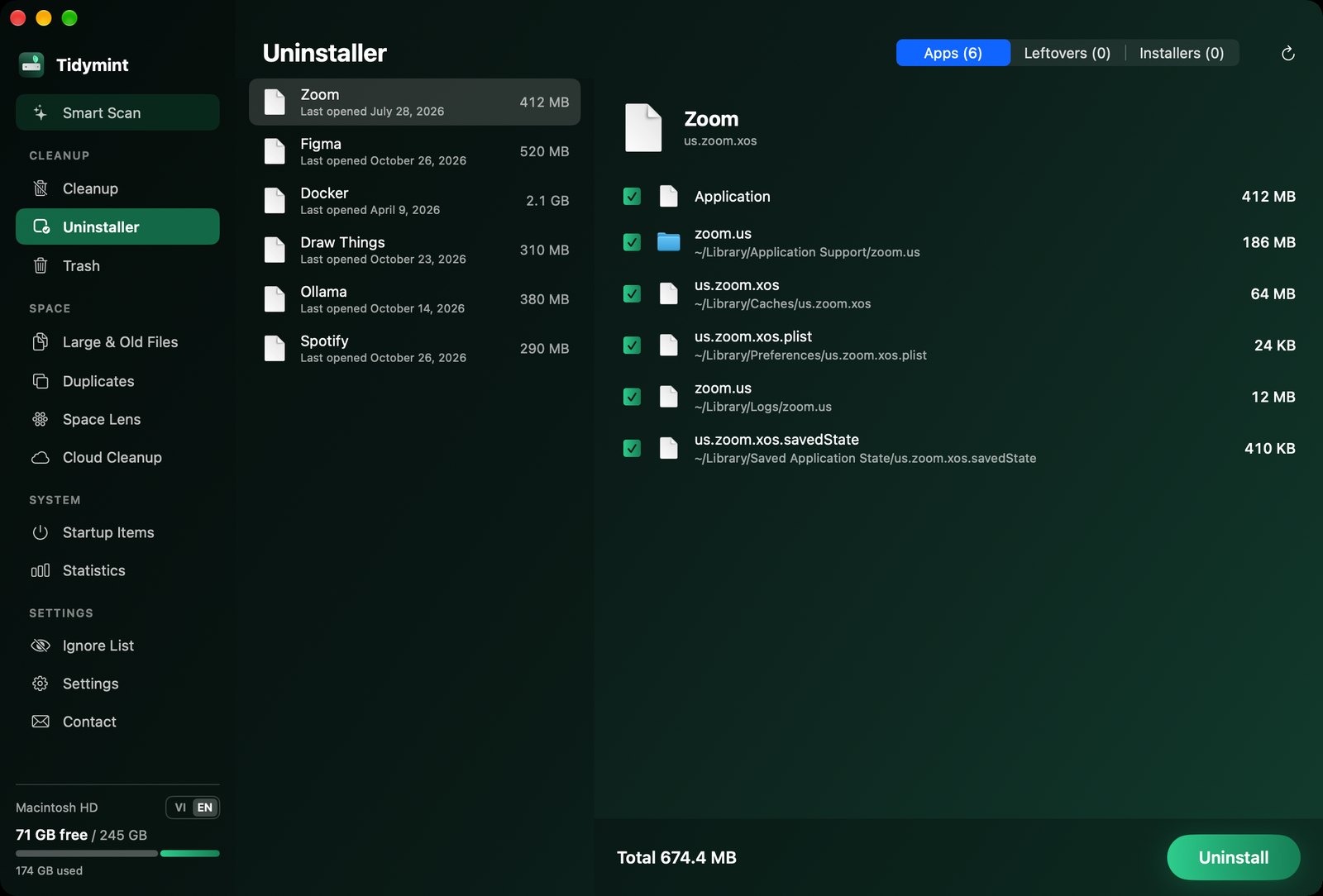
Task: Click the Startup Items power icon
Action: click(x=40, y=532)
